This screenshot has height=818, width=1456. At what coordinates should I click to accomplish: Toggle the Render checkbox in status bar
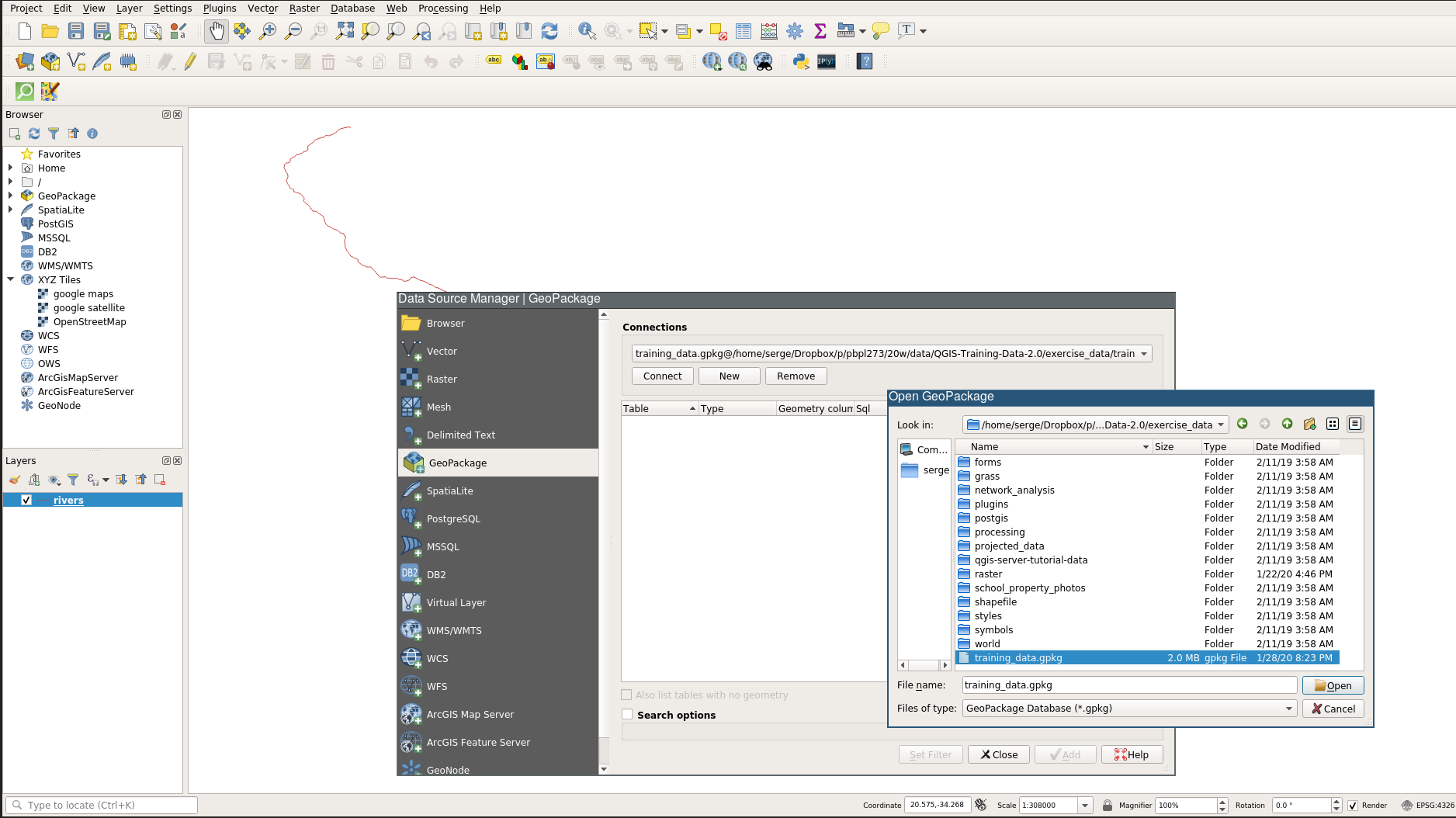1353,805
